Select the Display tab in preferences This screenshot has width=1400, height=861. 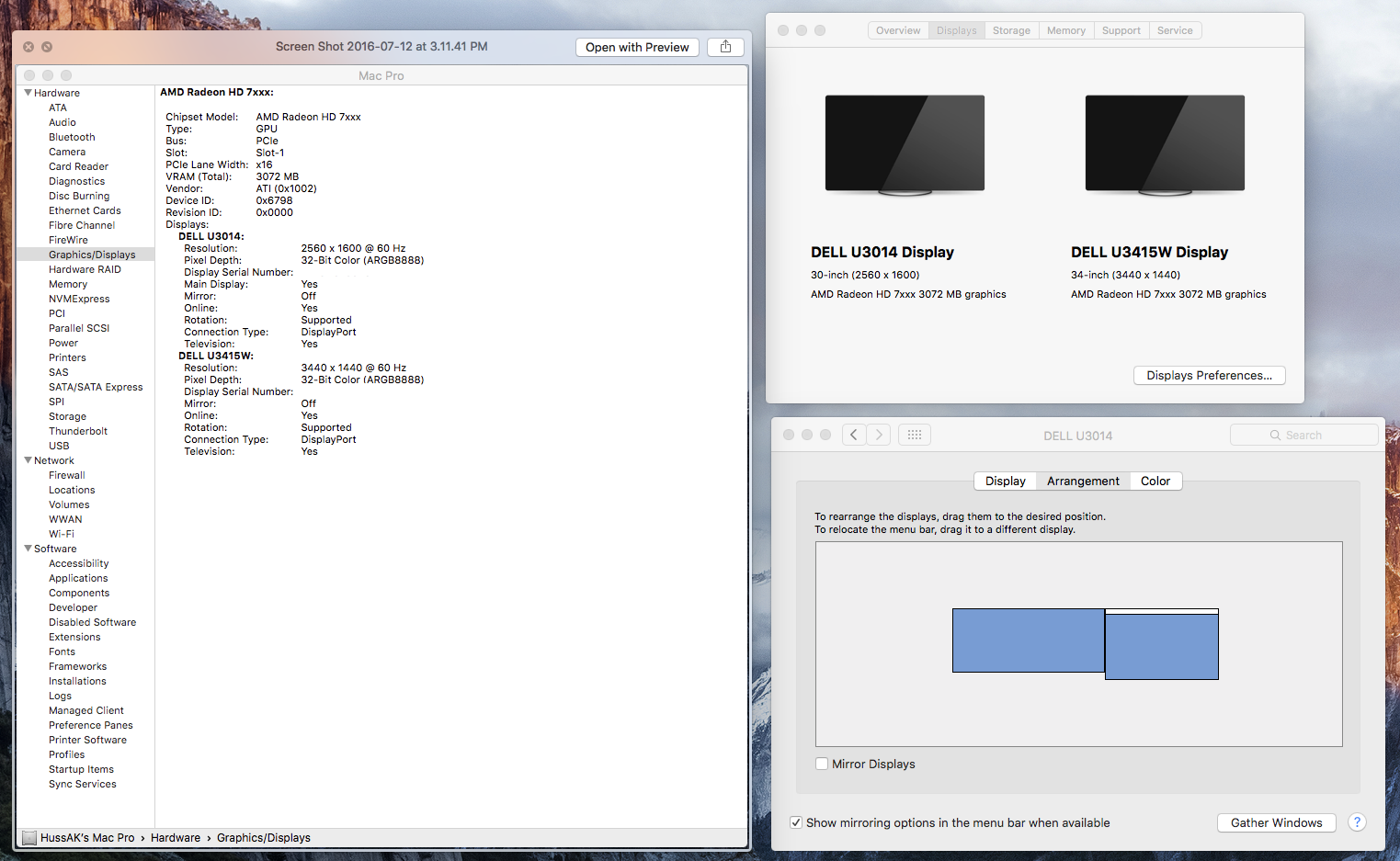[x=1006, y=481]
